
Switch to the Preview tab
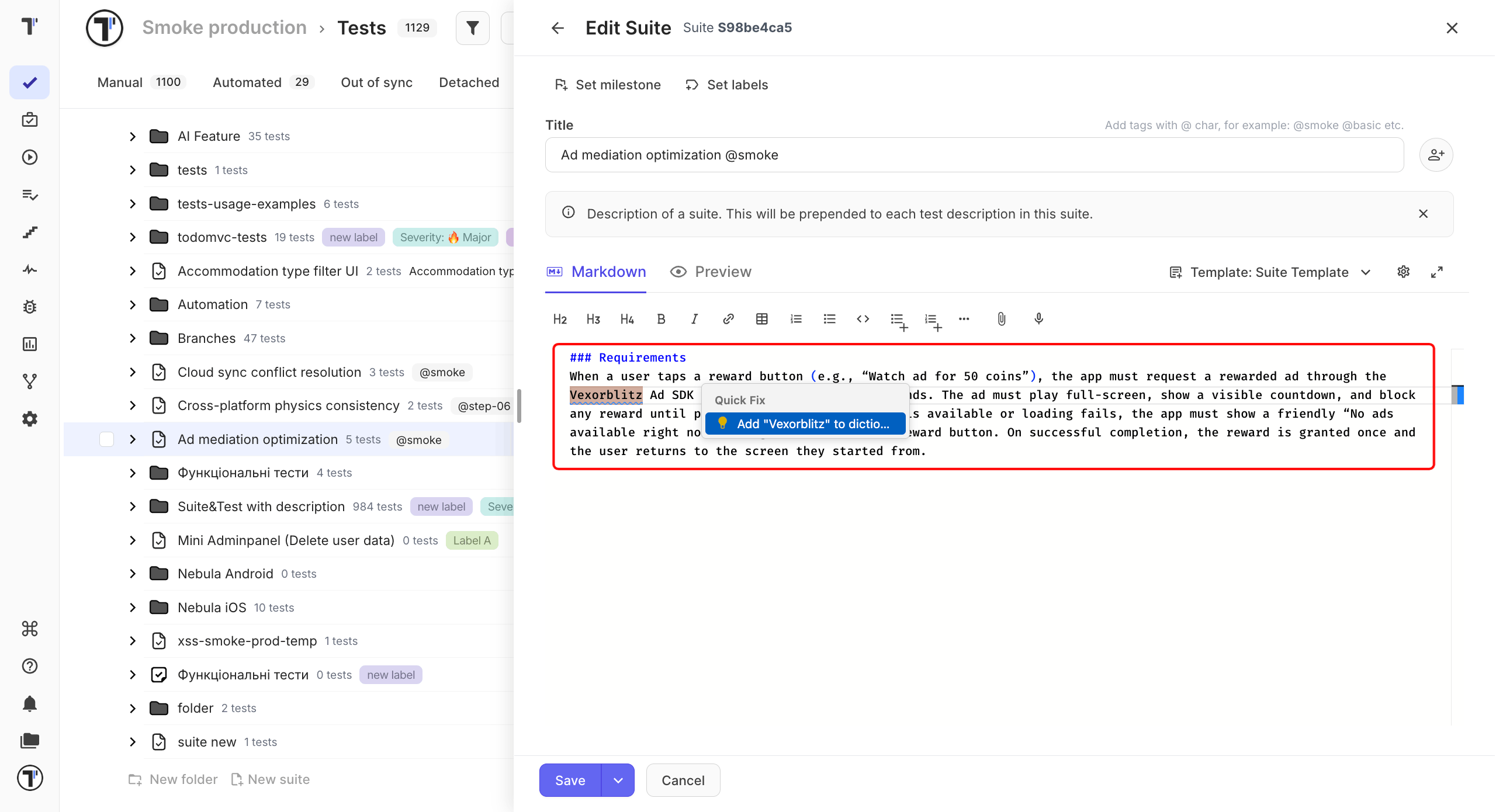coord(711,272)
